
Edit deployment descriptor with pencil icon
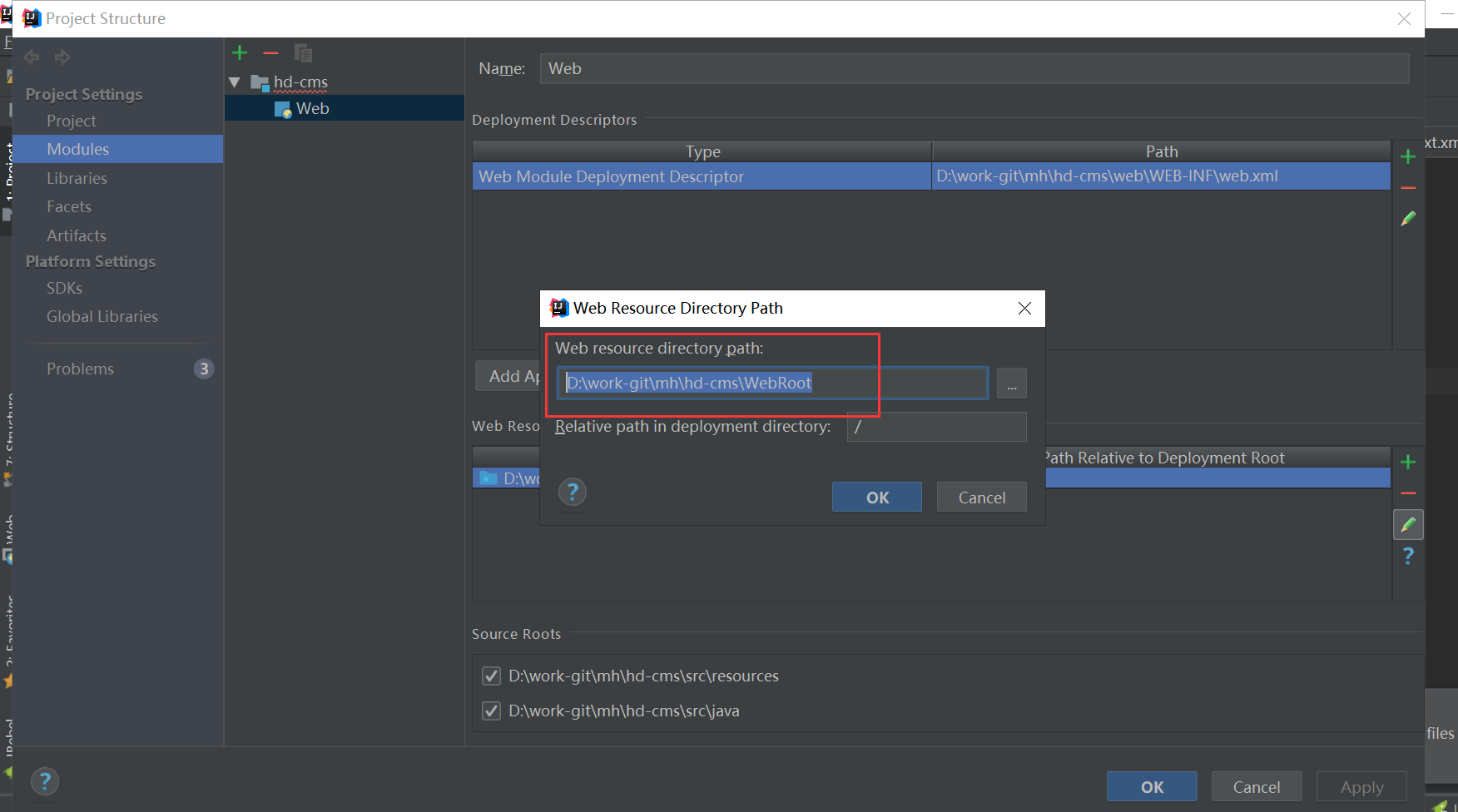click(x=1408, y=219)
